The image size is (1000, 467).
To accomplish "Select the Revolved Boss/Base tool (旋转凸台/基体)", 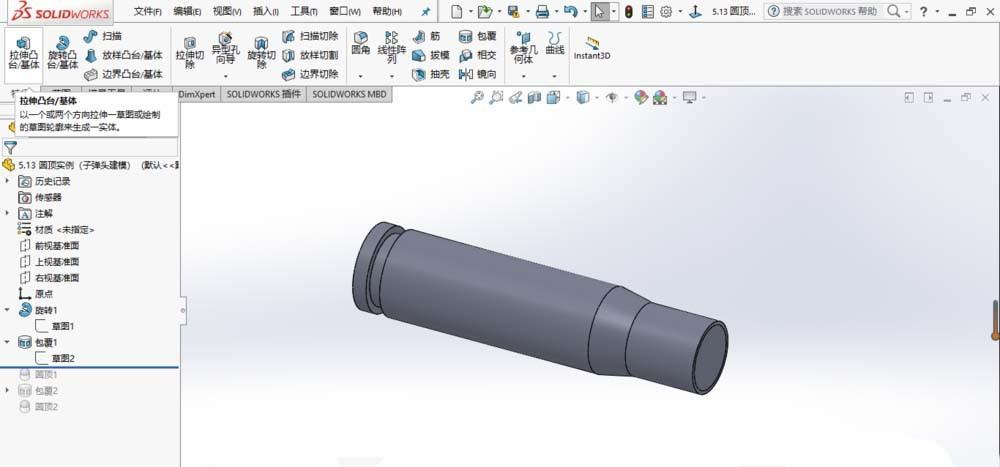I will coord(62,54).
